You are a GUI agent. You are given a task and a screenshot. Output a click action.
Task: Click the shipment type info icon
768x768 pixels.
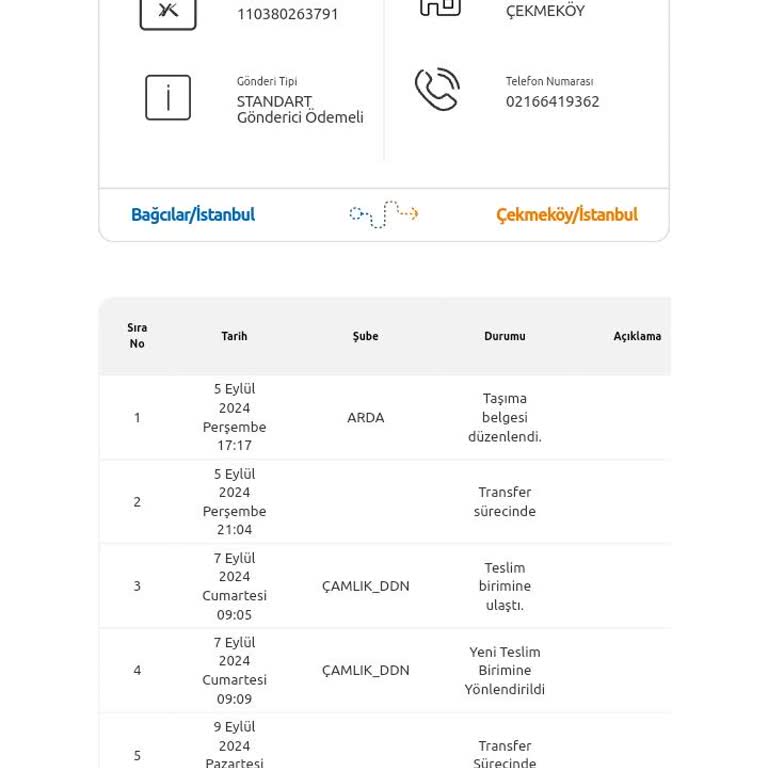(168, 97)
